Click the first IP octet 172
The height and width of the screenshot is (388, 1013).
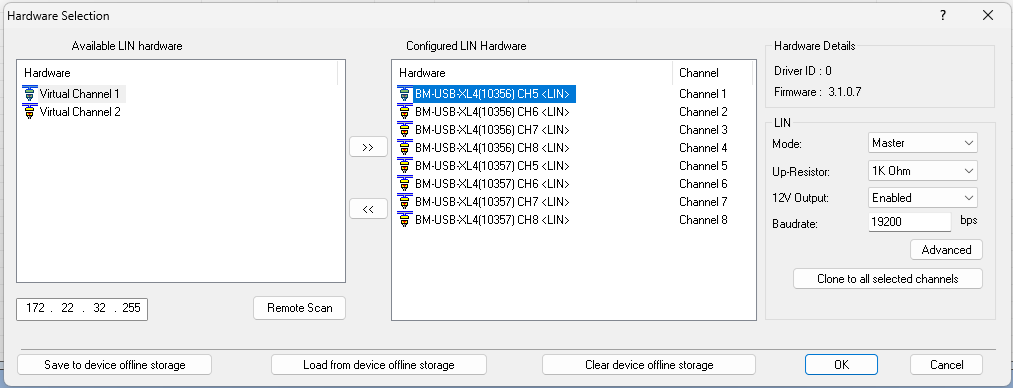pos(35,309)
